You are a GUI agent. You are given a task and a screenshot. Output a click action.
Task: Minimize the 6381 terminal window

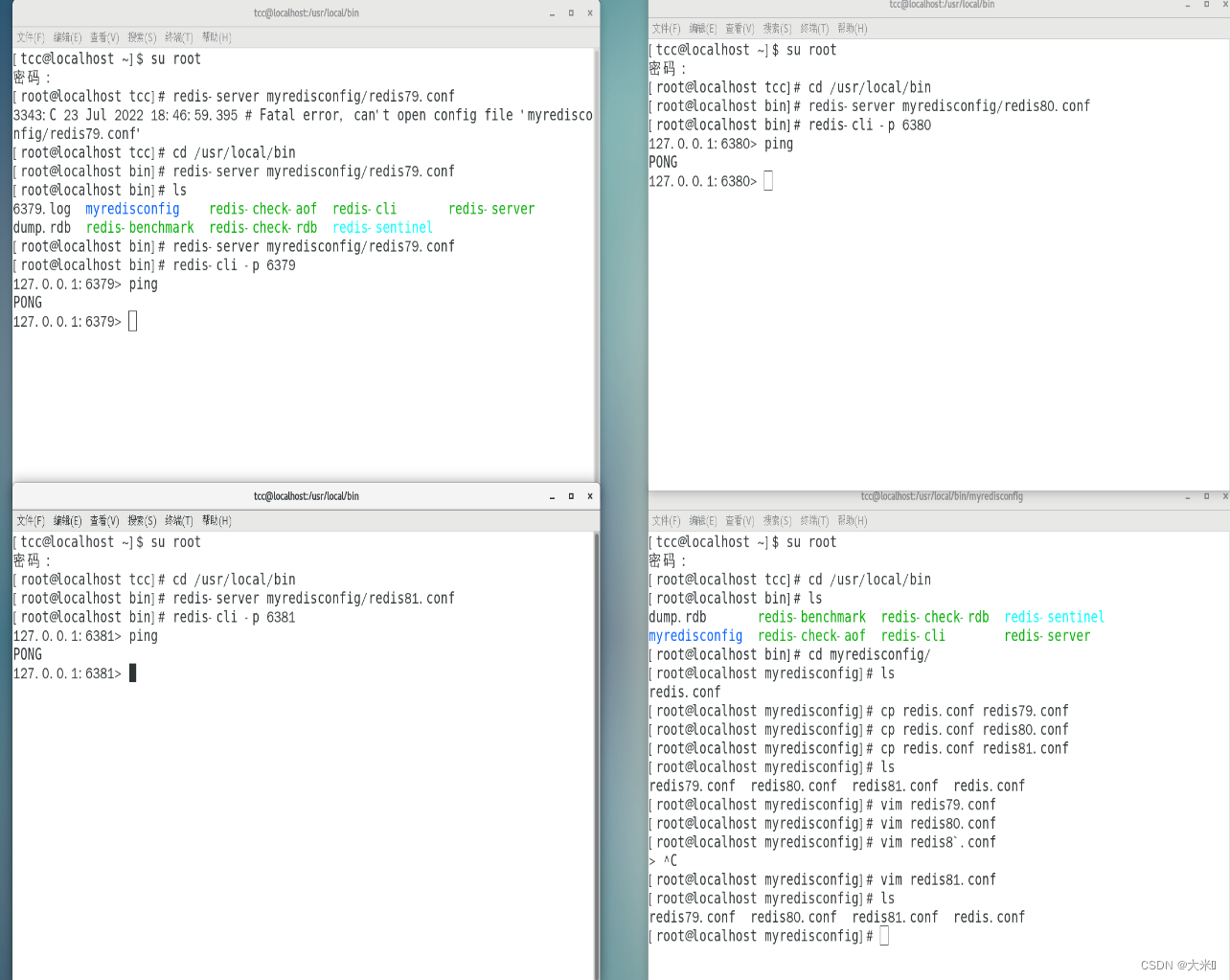click(x=552, y=496)
